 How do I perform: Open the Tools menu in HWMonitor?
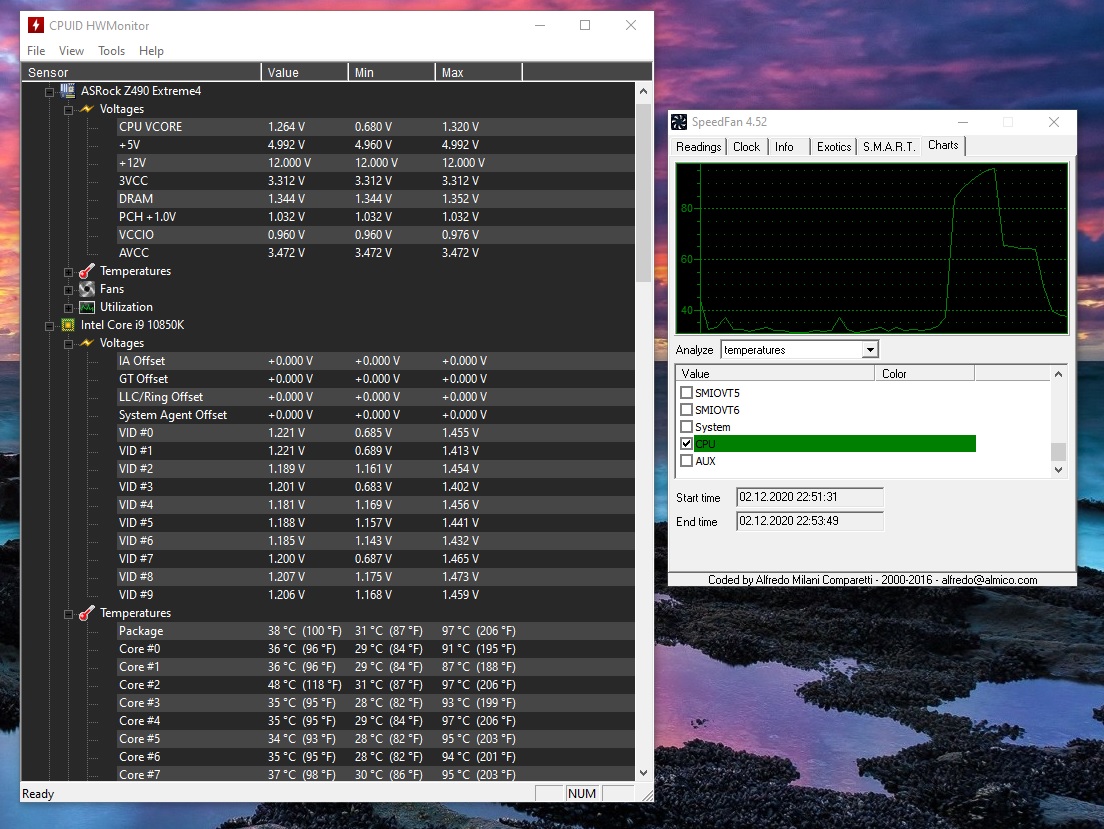111,51
